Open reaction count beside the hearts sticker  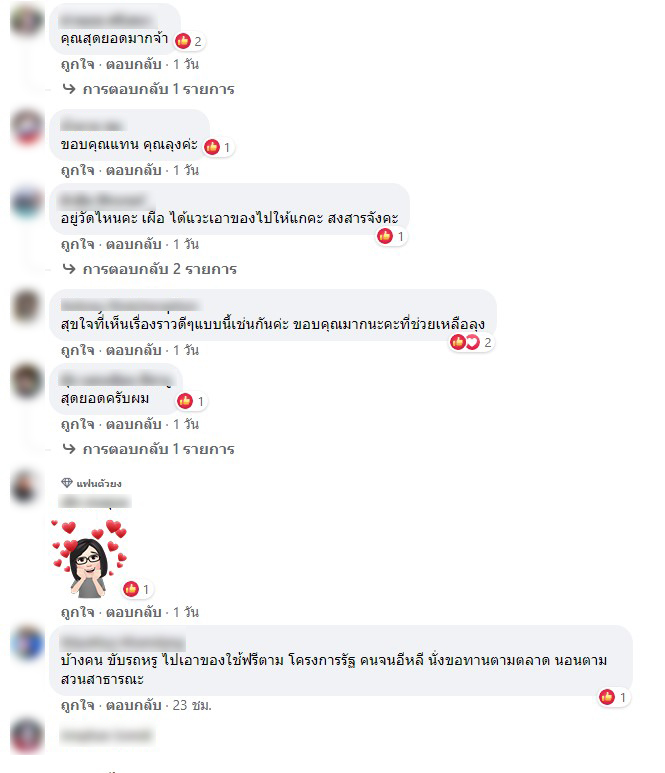point(137,589)
